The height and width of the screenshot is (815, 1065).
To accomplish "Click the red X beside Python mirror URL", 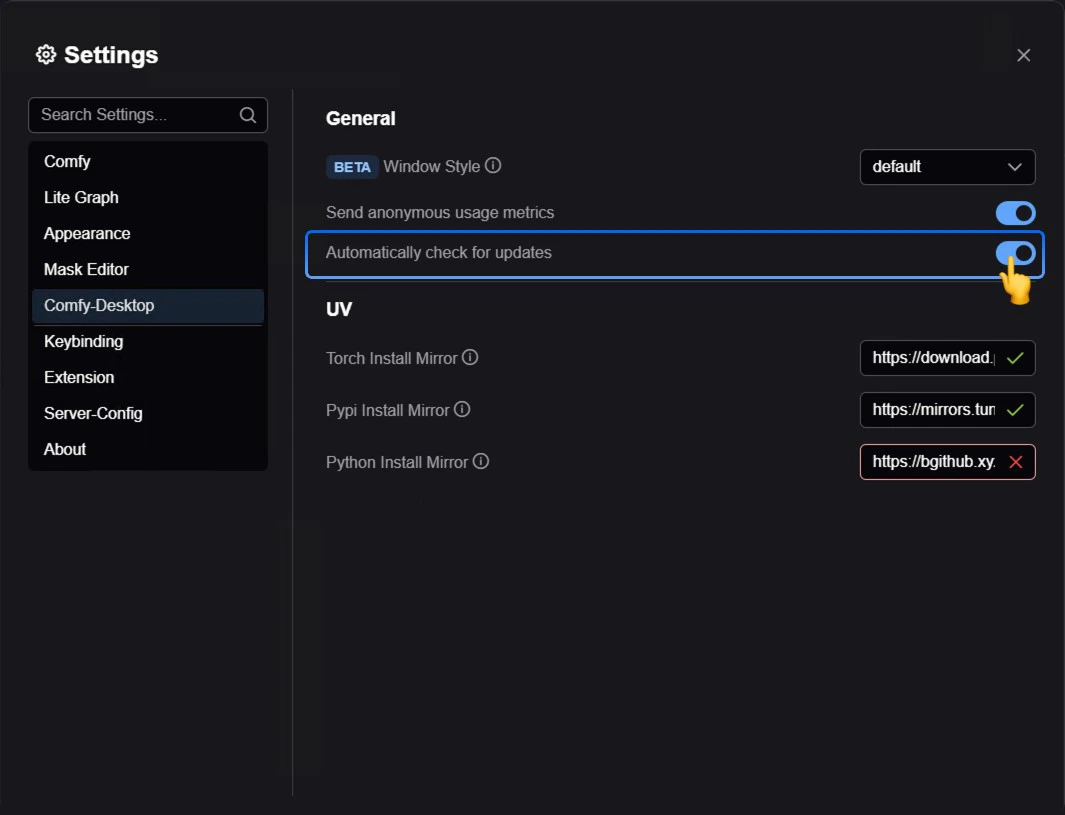I will coord(1017,462).
